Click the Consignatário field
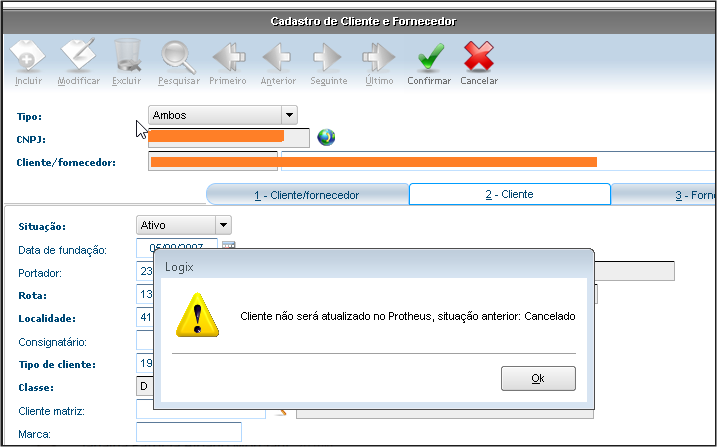The image size is (717, 447). point(145,340)
